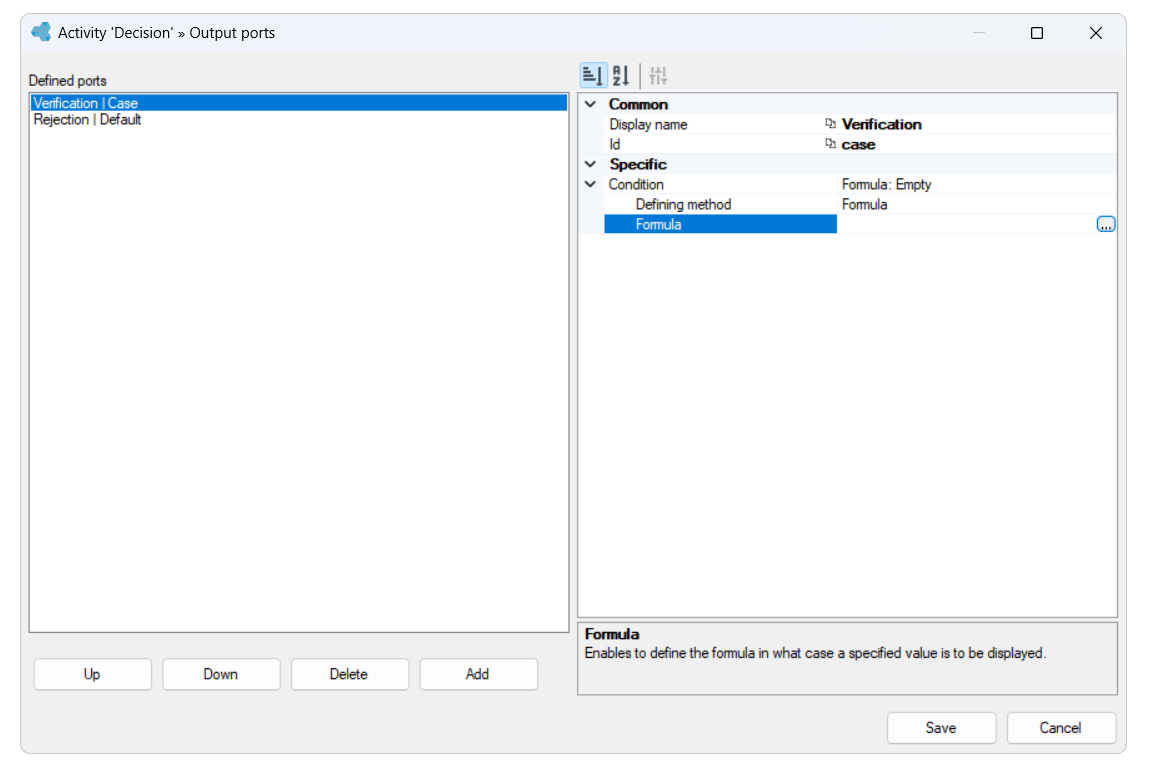Viewport: 1158px width, 767px height.
Task: Click the translation icon beside Display name
Action: click(830, 124)
